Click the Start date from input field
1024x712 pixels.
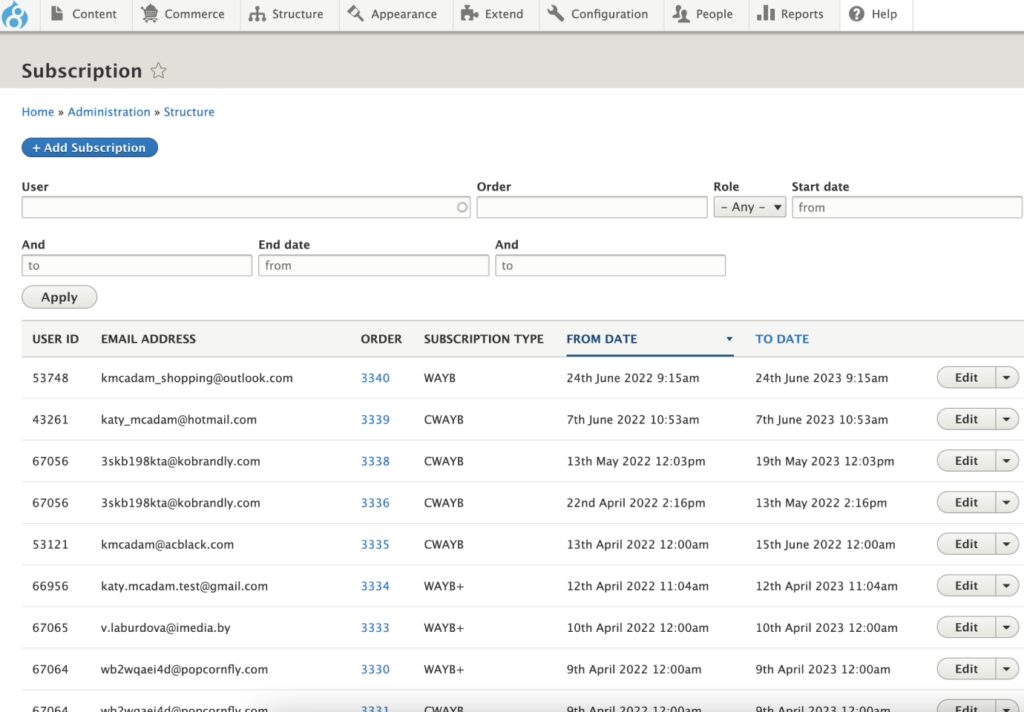coord(907,207)
